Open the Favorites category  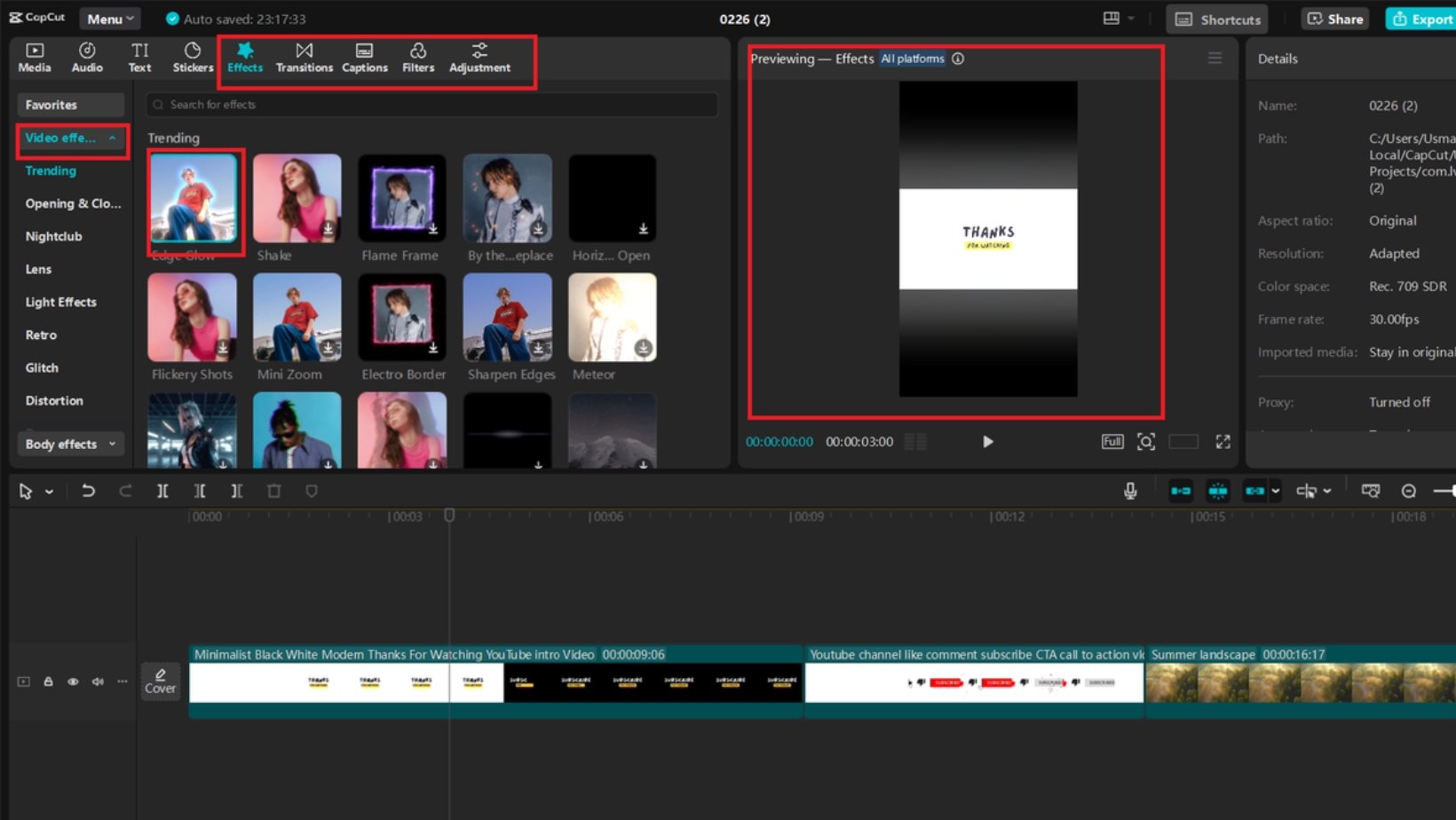pos(70,105)
